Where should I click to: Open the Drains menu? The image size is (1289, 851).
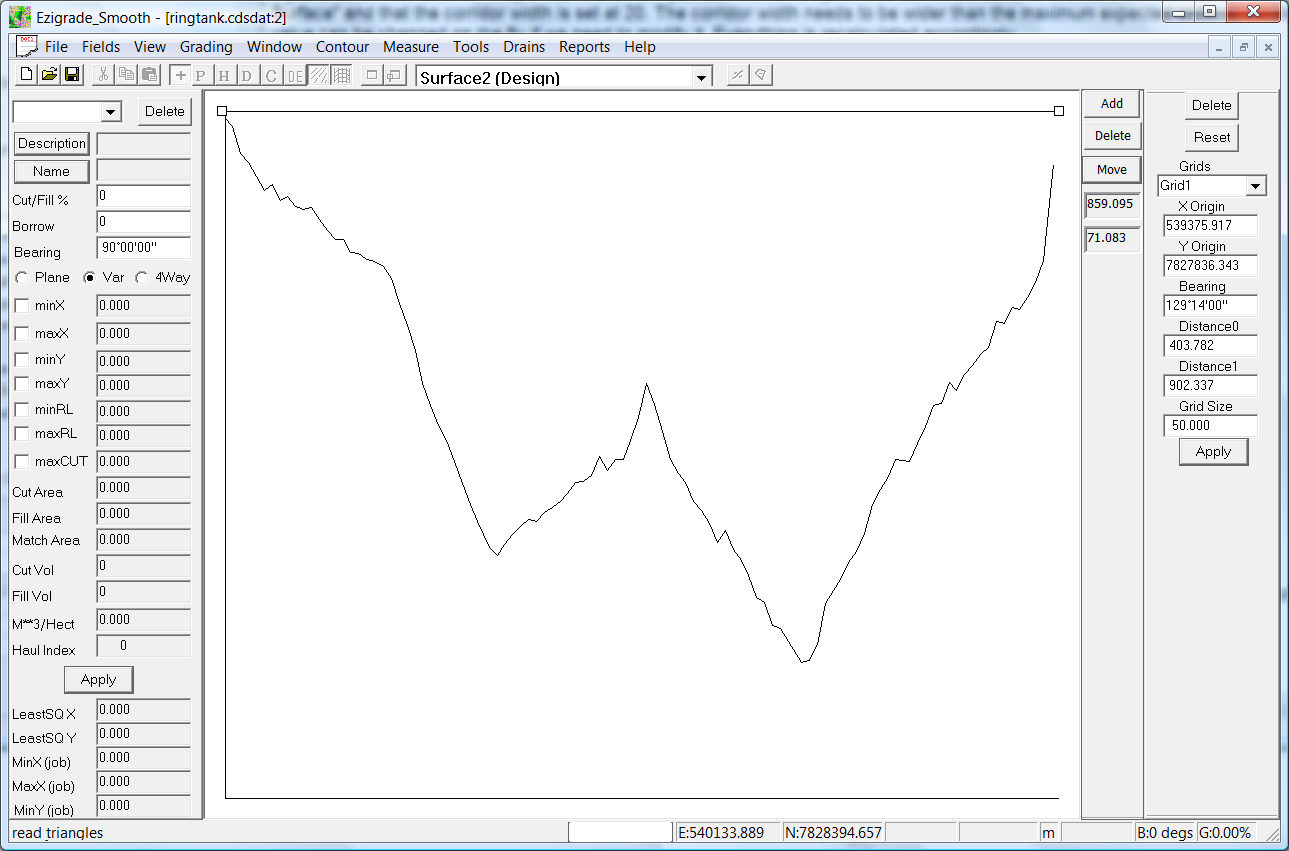(524, 47)
